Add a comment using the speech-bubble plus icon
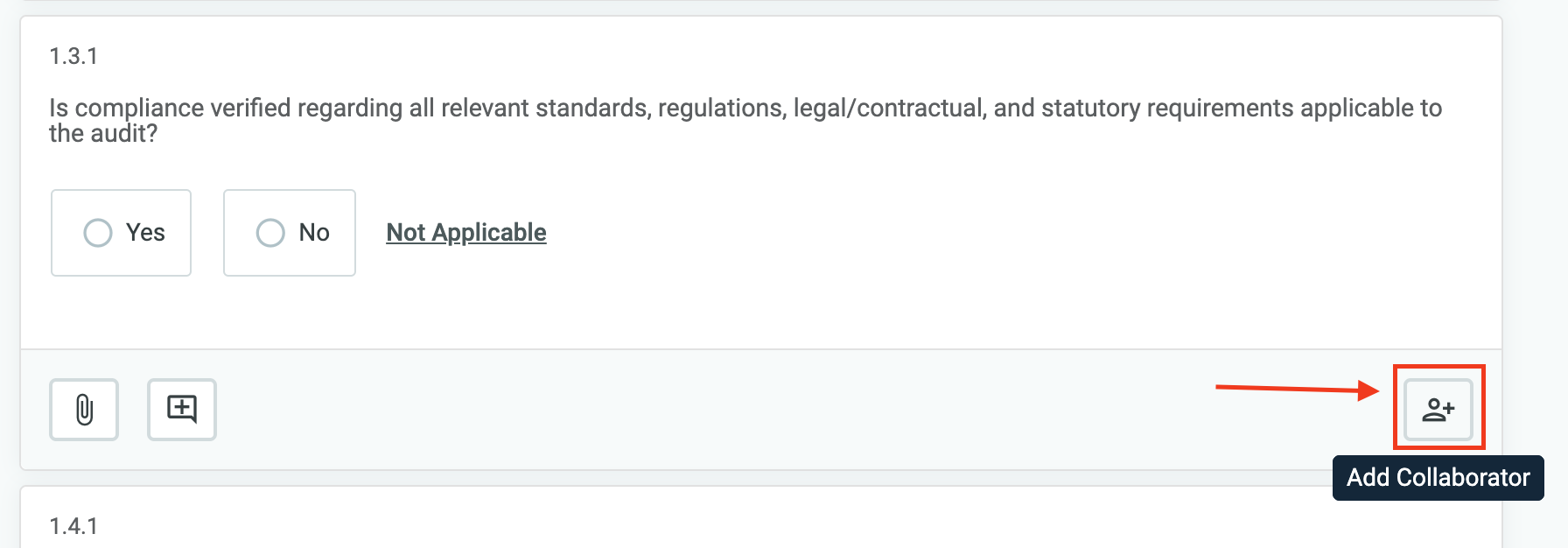1568x548 pixels. coord(181,408)
